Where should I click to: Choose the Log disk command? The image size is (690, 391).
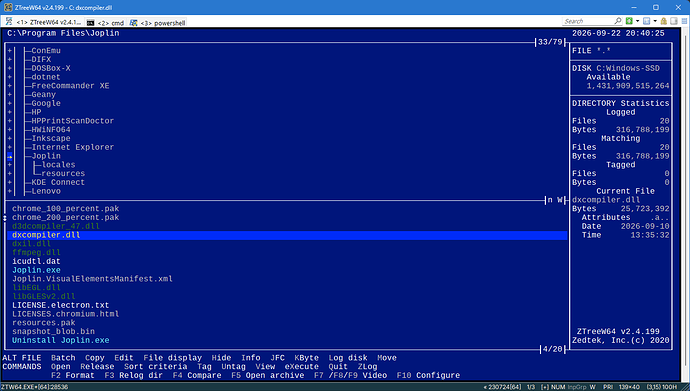click(348, 358)
